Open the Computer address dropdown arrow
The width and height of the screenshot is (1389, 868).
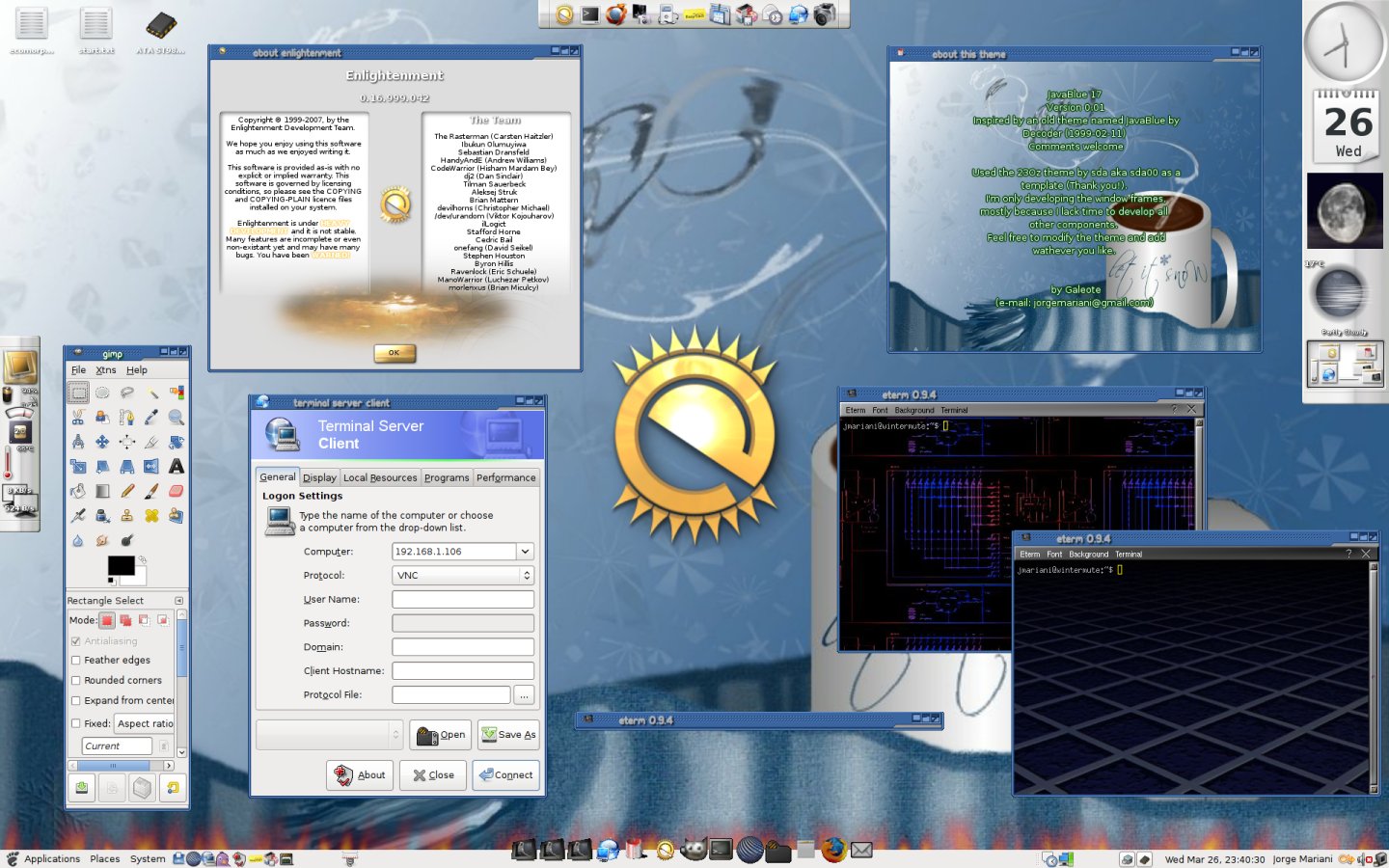[525, 552]
